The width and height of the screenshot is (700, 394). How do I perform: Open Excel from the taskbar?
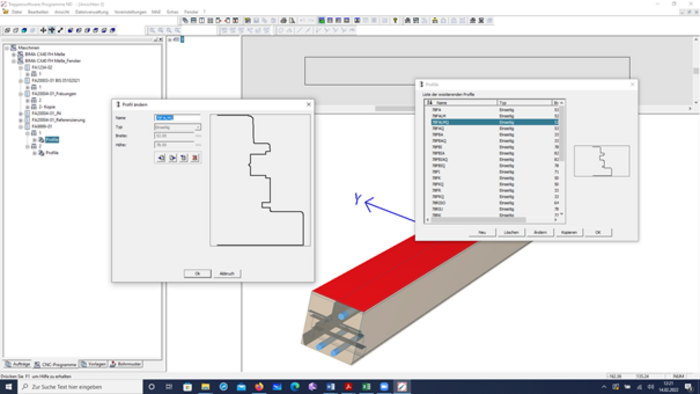pyautogui.click(x=366, y=386)
